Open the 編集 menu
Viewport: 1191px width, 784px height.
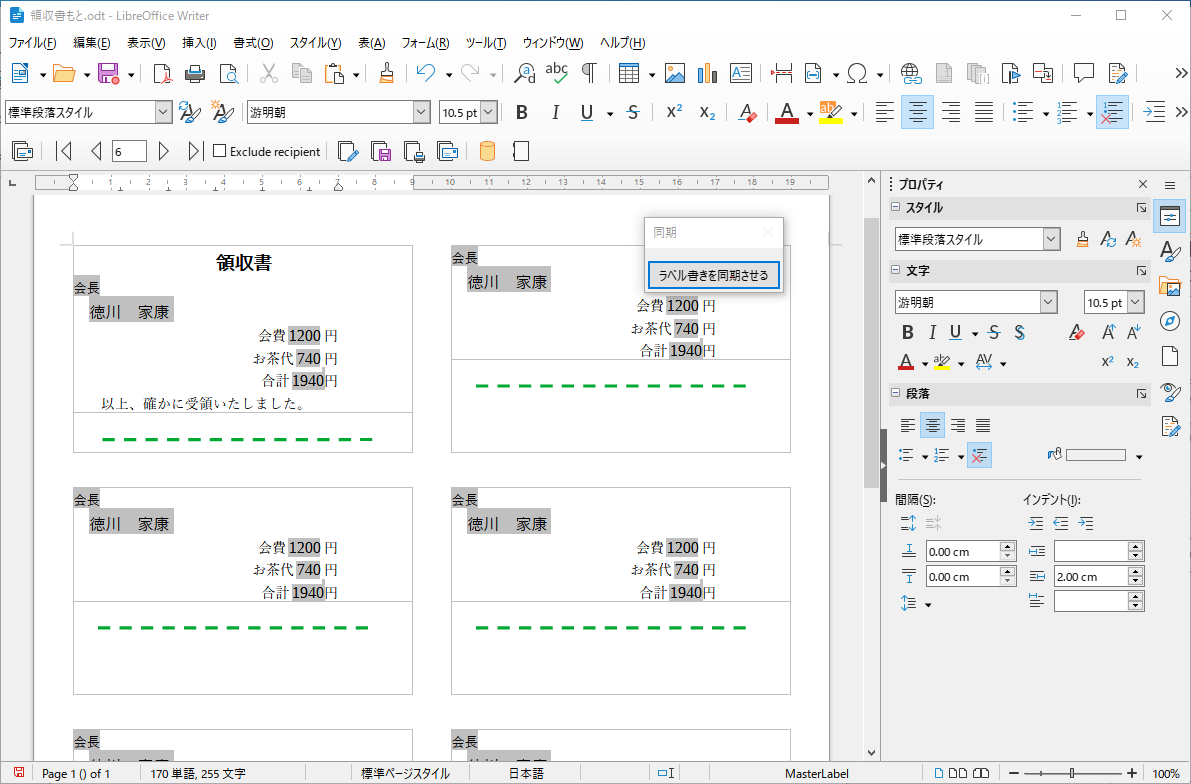click(91, 43)
